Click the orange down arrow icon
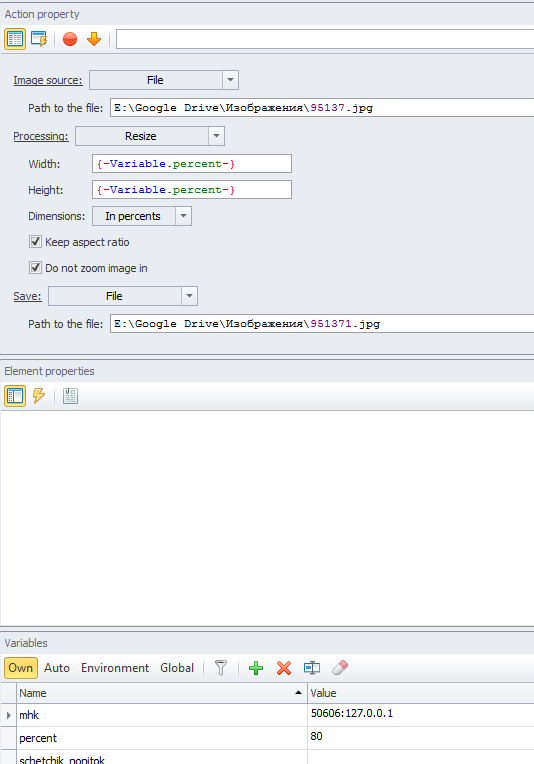 [x=94, y=39]
